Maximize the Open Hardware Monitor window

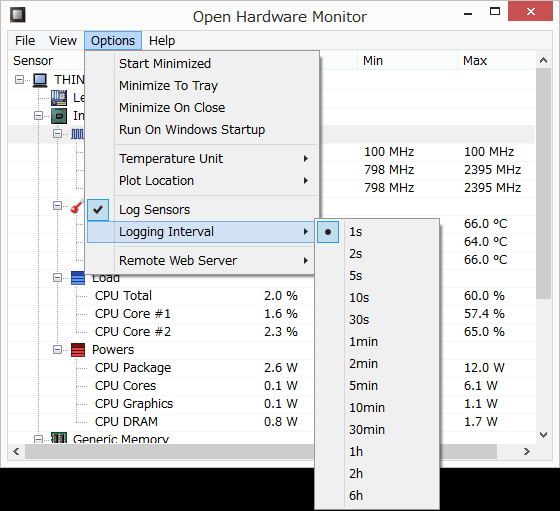pyautogui.click(x=495, y=12)
